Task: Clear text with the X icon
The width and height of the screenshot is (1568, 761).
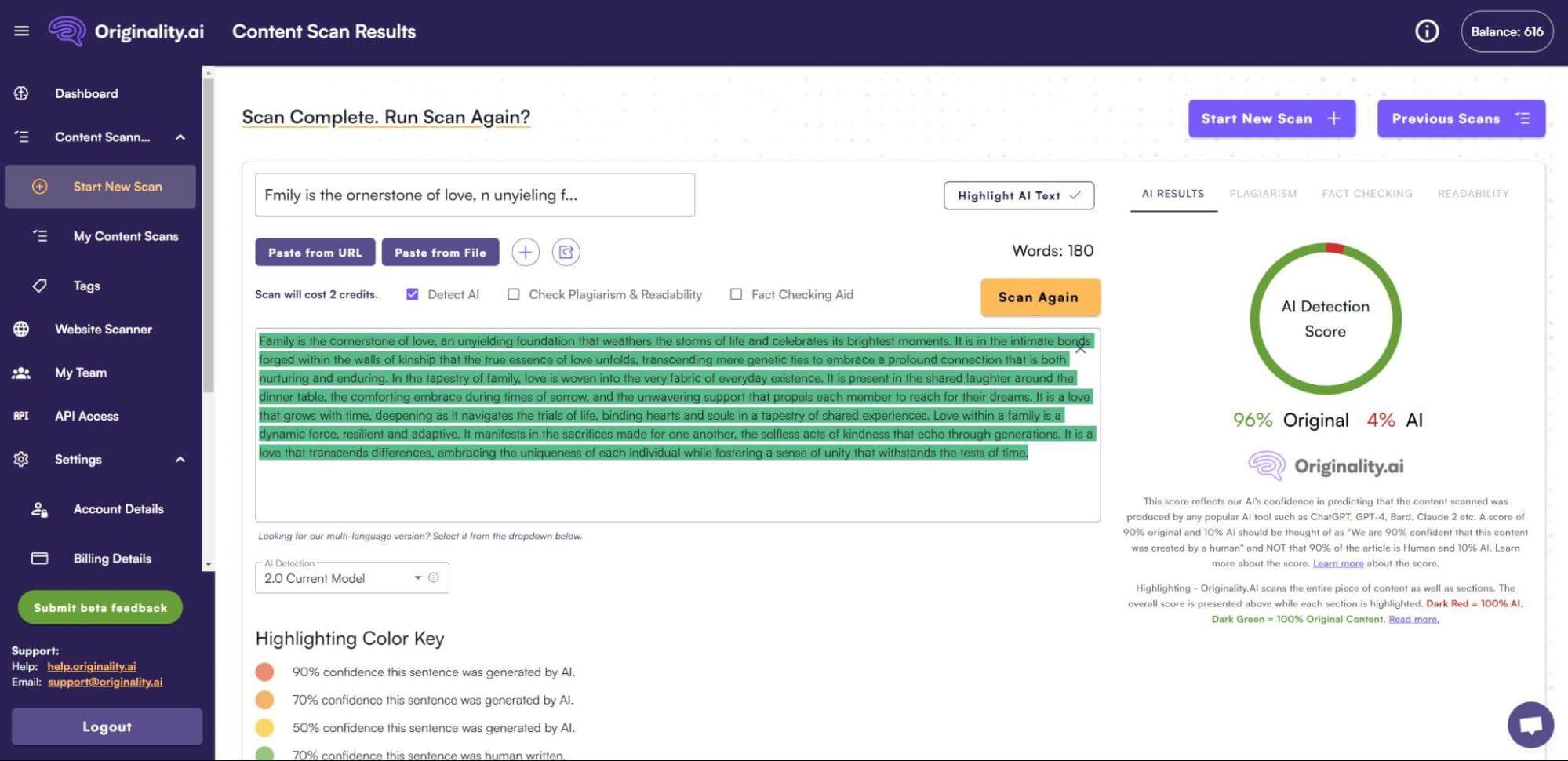Action: (1080, 348)
